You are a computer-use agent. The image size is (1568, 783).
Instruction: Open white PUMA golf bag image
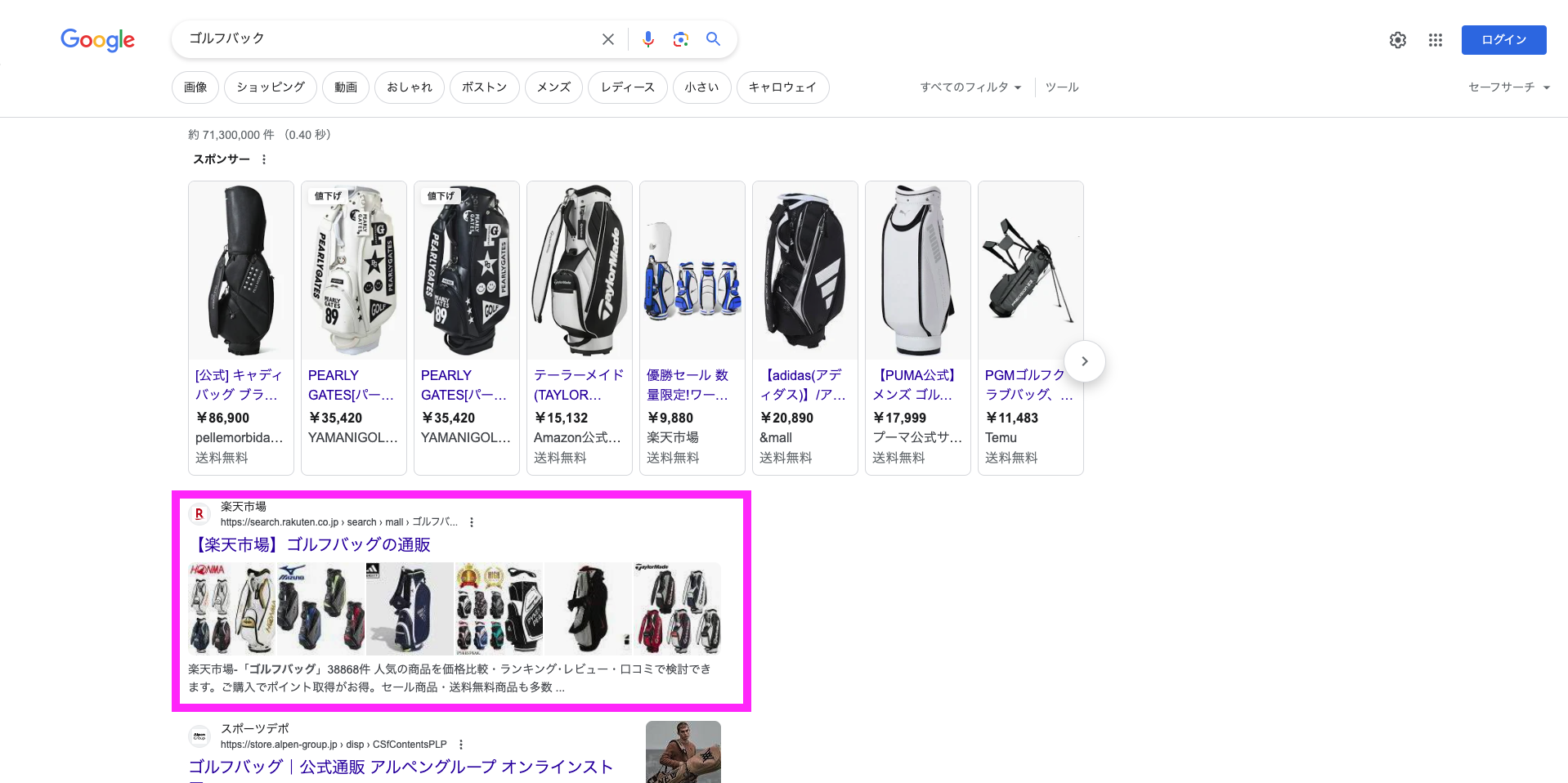(x=918, y=271)
